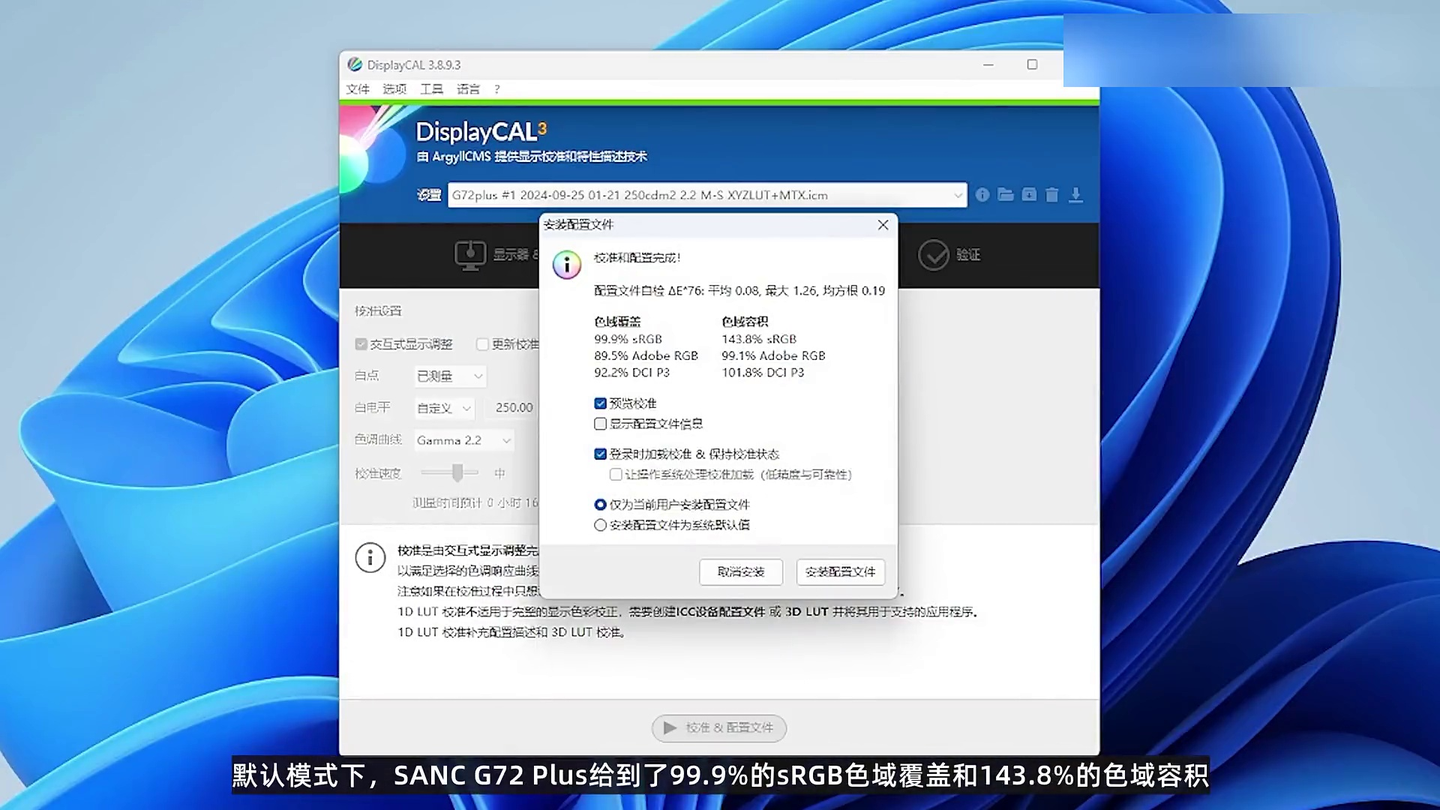Open the ? help menu

tap(497, 89)
